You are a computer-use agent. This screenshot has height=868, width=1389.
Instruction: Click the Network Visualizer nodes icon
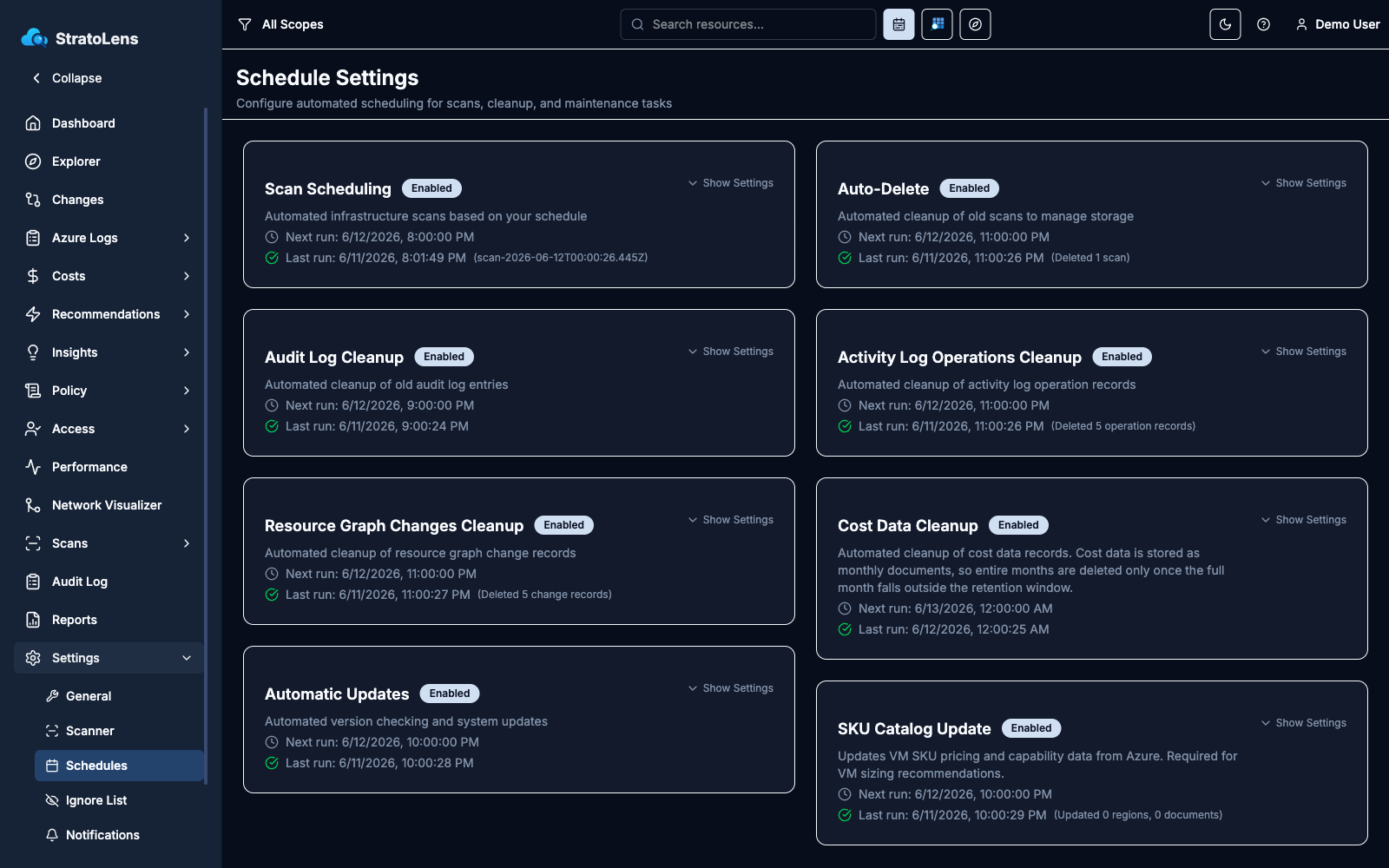(33, 505)
